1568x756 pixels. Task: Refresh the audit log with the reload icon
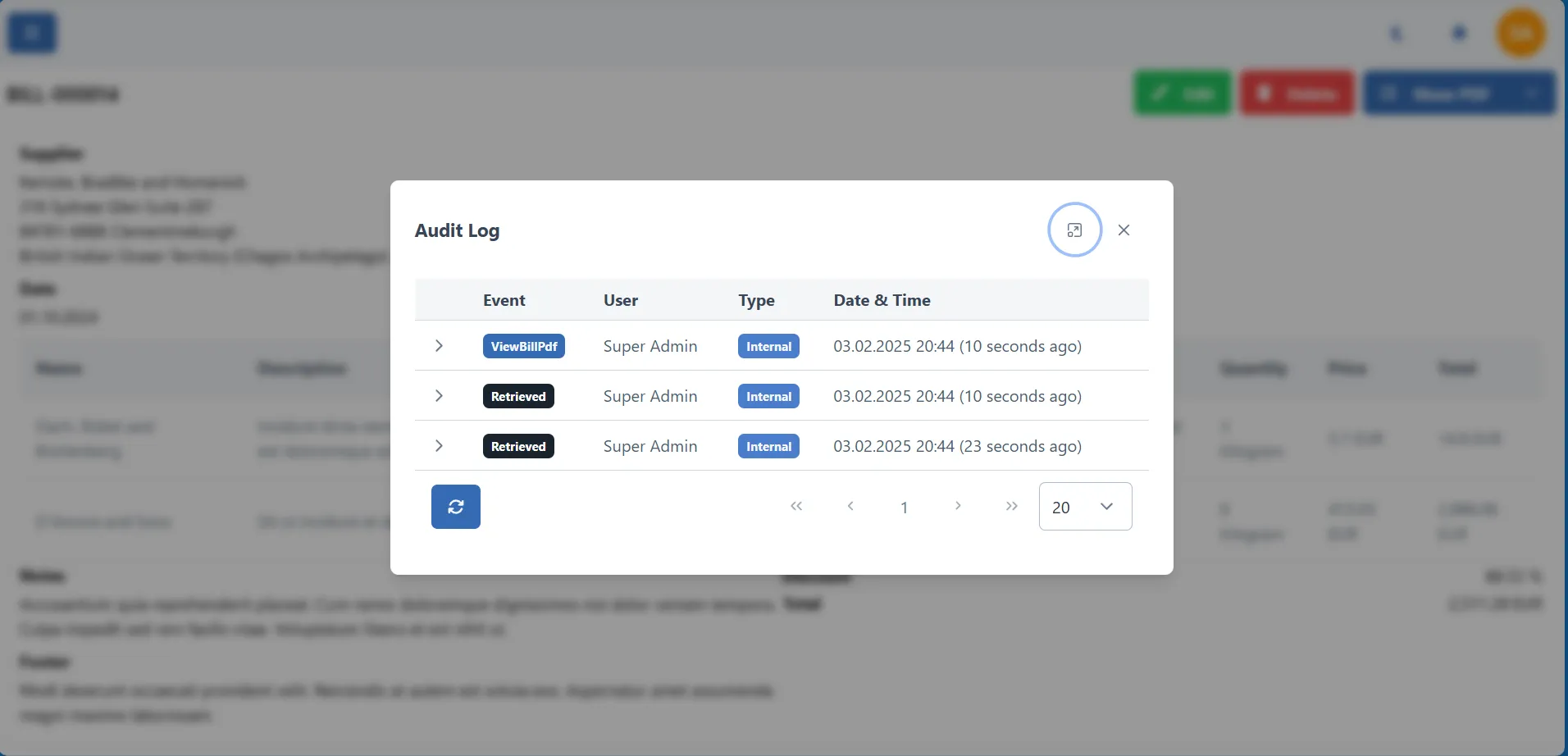455,507
